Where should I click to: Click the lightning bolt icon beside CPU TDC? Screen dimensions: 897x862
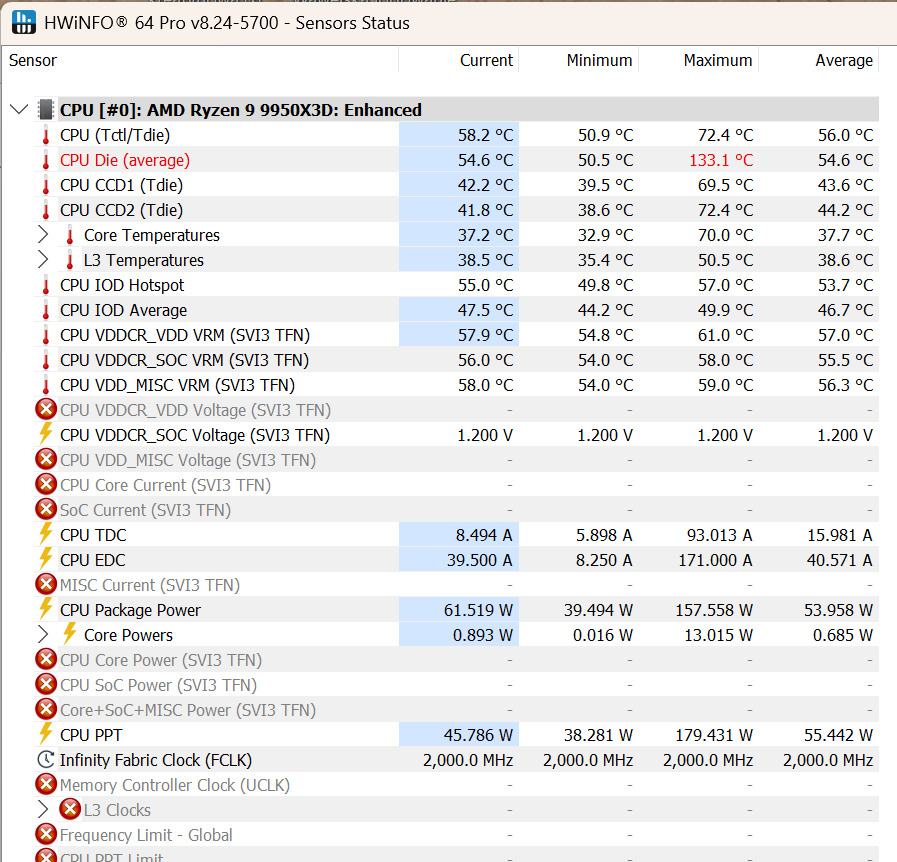click(45, 535)
